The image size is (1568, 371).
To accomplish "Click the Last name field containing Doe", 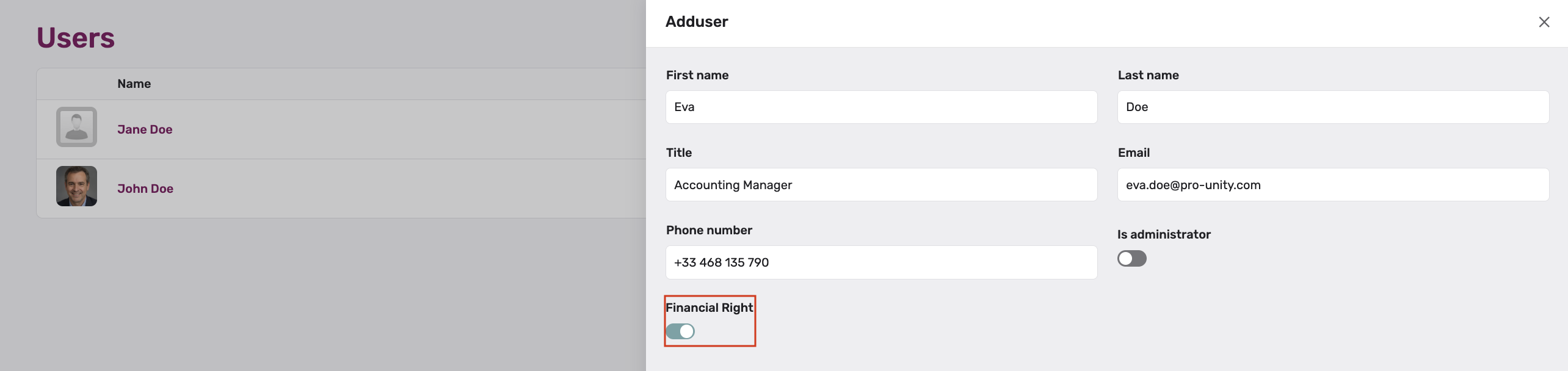I will click(1333, 107).
